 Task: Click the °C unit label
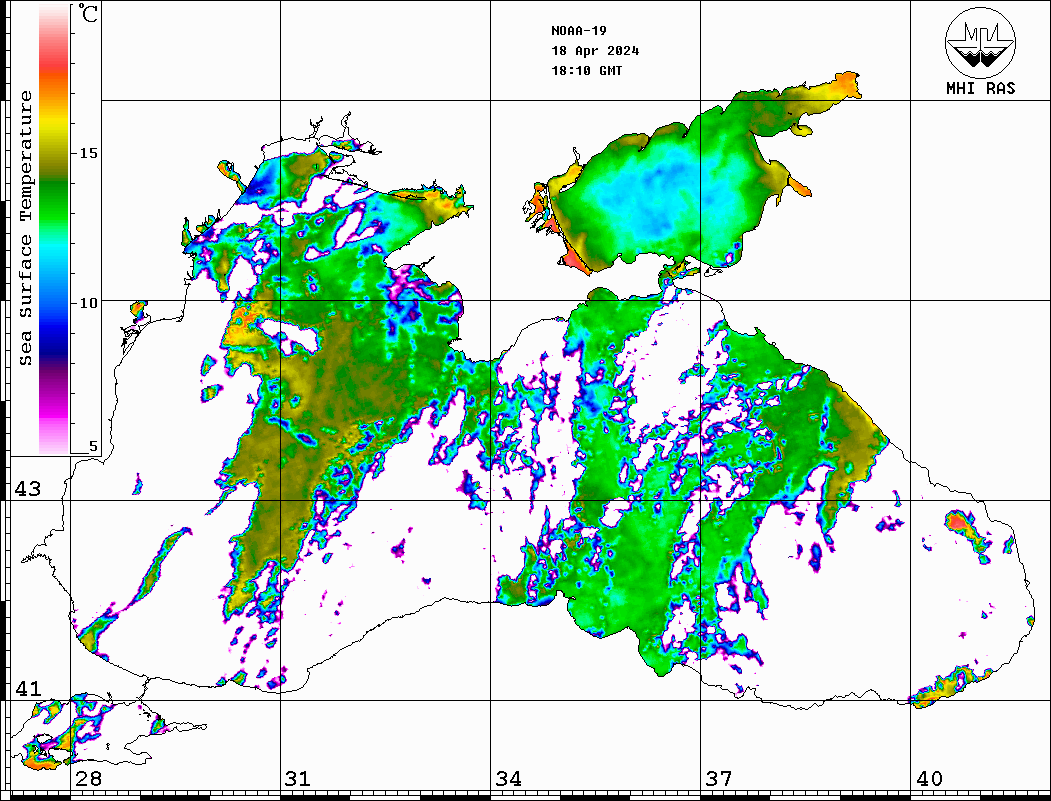click(88, 13)
